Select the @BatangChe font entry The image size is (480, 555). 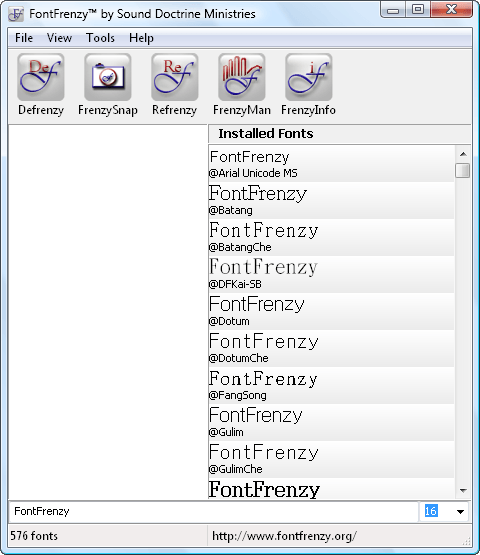coord(331,238)
